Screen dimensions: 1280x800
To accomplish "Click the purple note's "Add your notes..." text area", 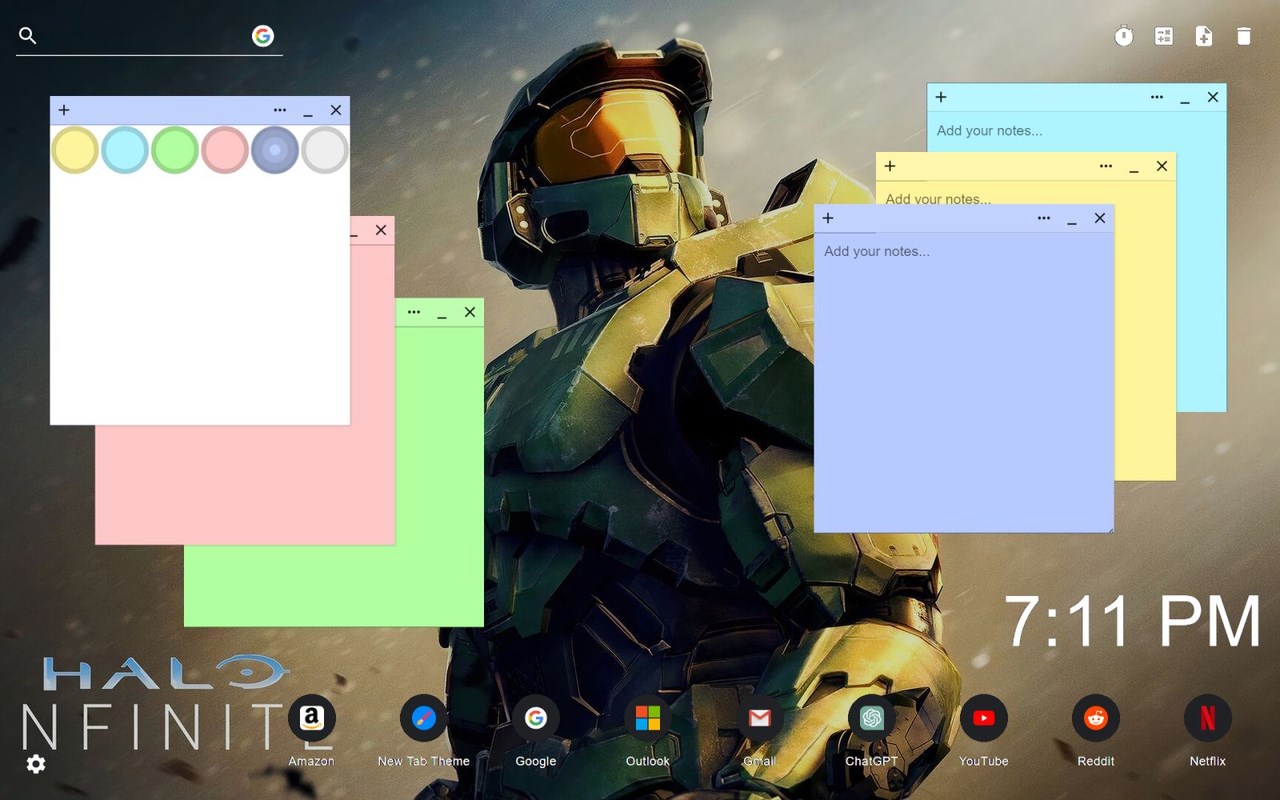I will [964, 382].
